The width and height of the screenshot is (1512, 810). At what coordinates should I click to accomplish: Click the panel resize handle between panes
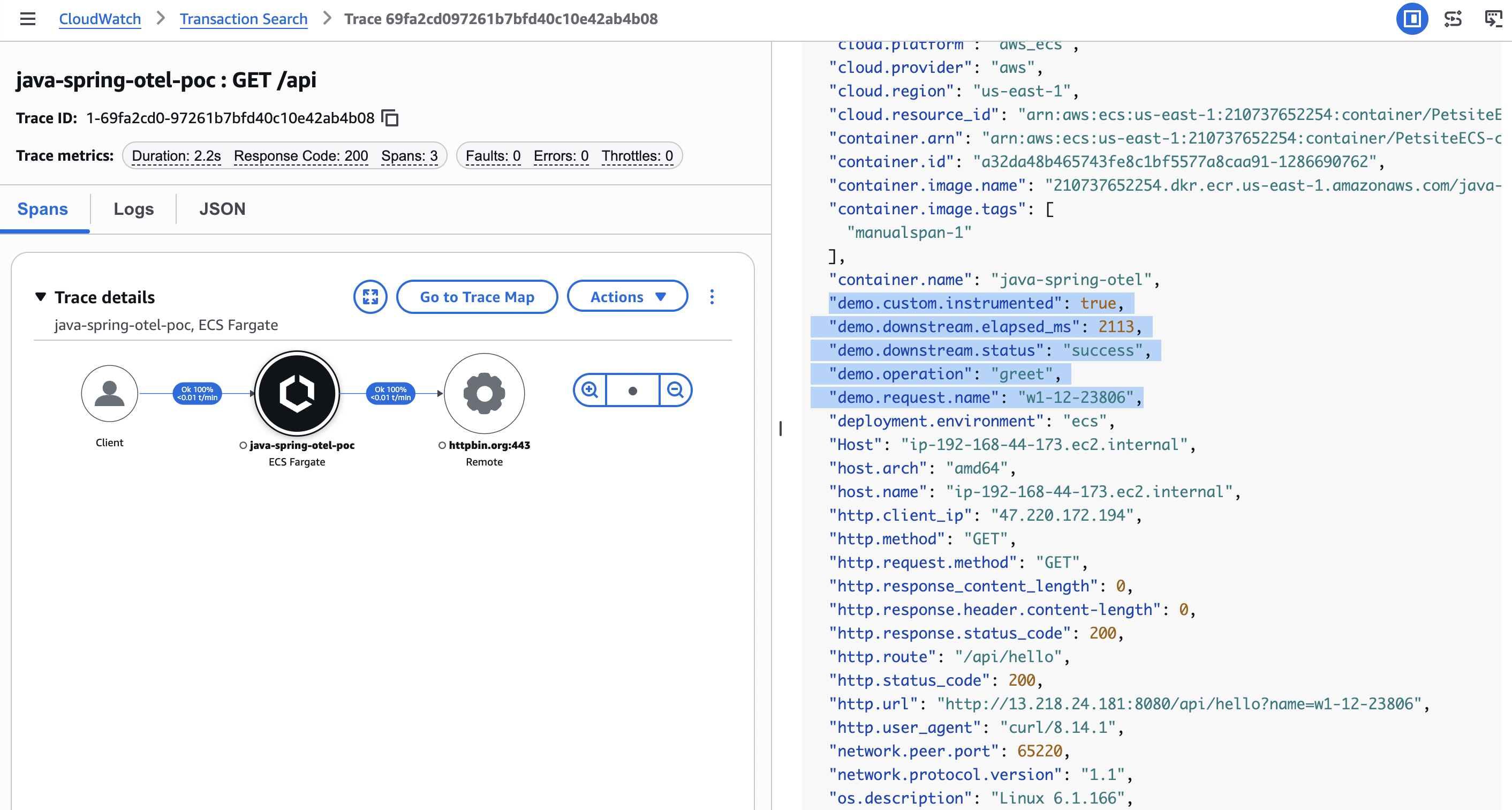click(780, 428)
